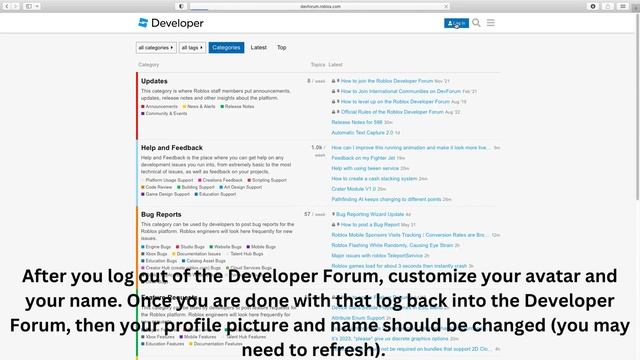Open the hamburger menu icon

point(491,23)
